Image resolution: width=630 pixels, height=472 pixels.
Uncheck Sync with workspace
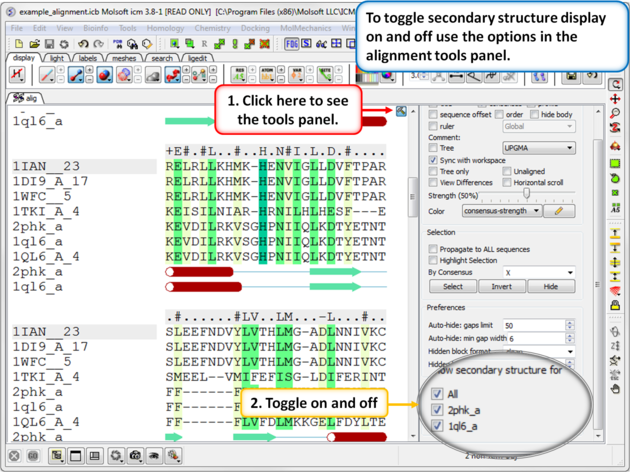(434, 160)
